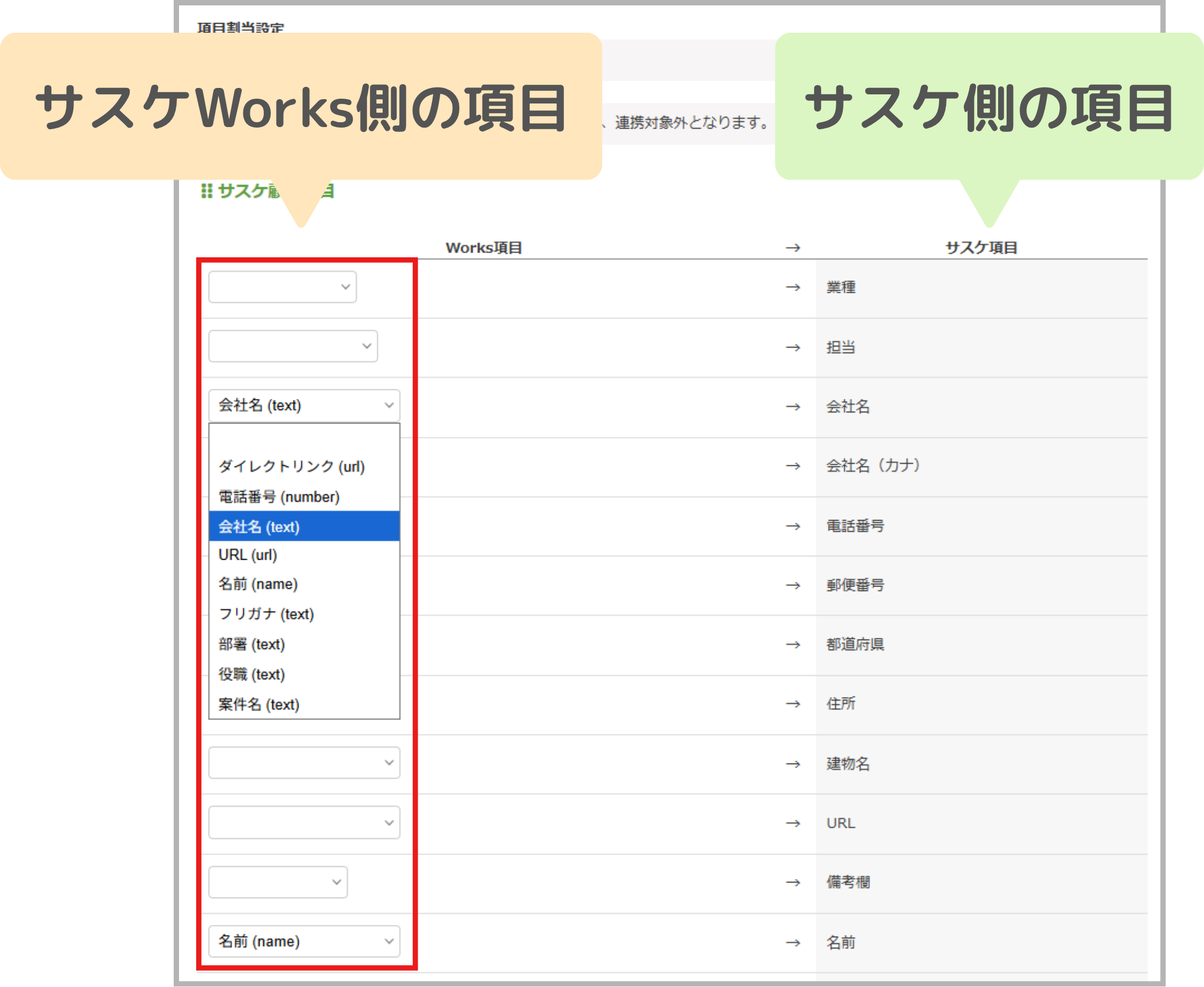
Task: Click the Works項目 column header
Action: [484, 248]
